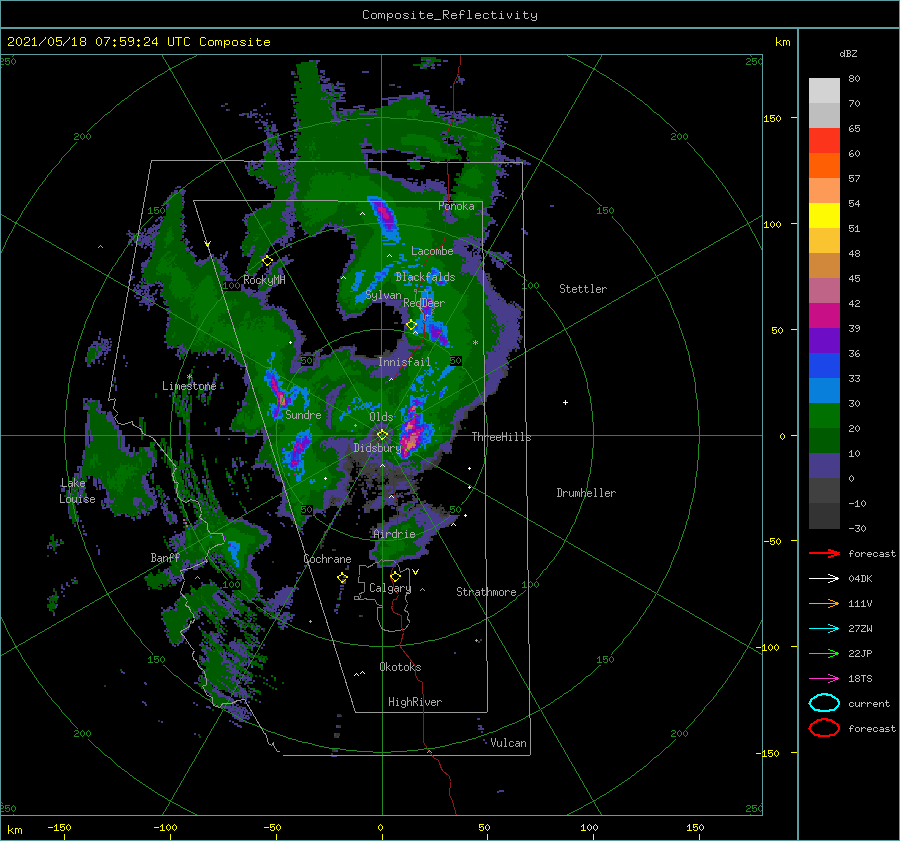The height and width of the screenshot is (841, 900).
Task: Click the magenta 18TS arrow icon
Action: pyautogui.click(x=824, y=678)
